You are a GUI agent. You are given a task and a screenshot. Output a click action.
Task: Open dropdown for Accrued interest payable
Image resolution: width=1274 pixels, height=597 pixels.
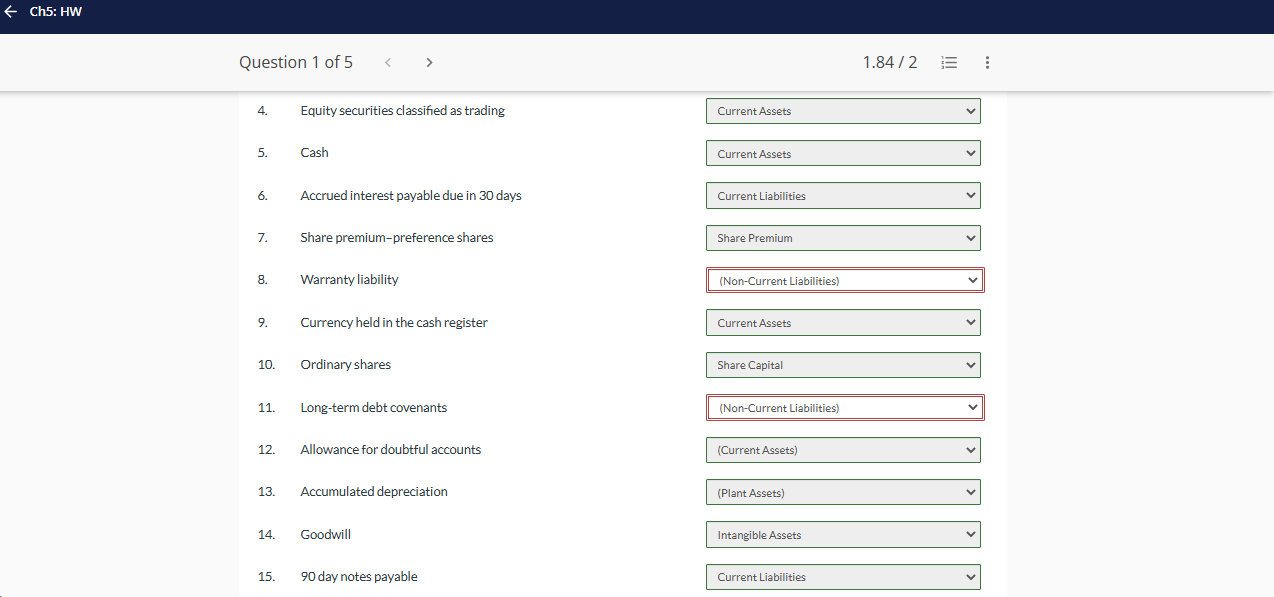tap(843, 196)
